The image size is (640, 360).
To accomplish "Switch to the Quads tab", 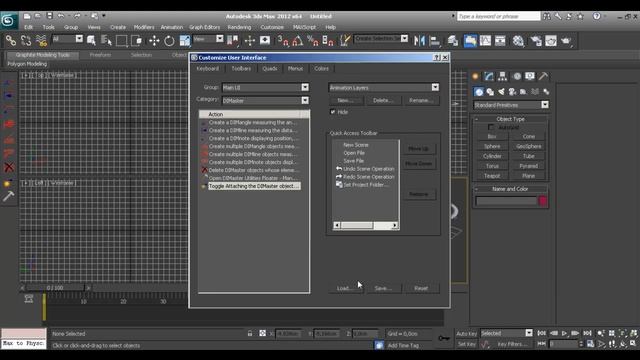I will 270,69.
